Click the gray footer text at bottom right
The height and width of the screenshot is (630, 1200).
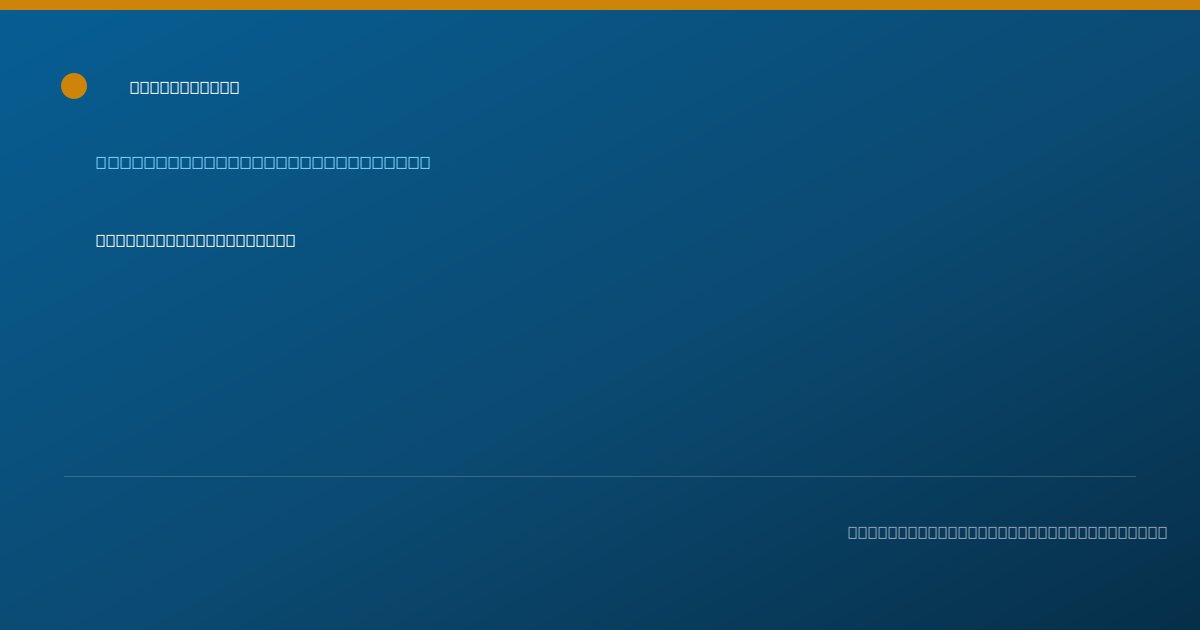[x=1007, y=533]
